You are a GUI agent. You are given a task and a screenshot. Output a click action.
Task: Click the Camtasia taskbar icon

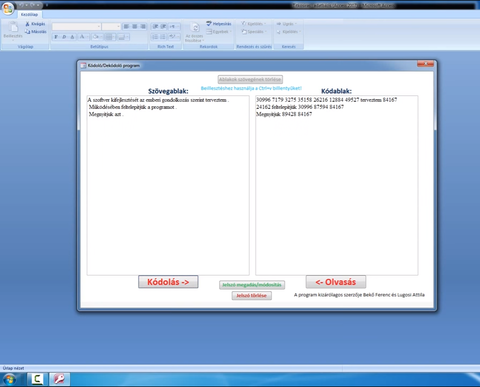click(37, 379)
